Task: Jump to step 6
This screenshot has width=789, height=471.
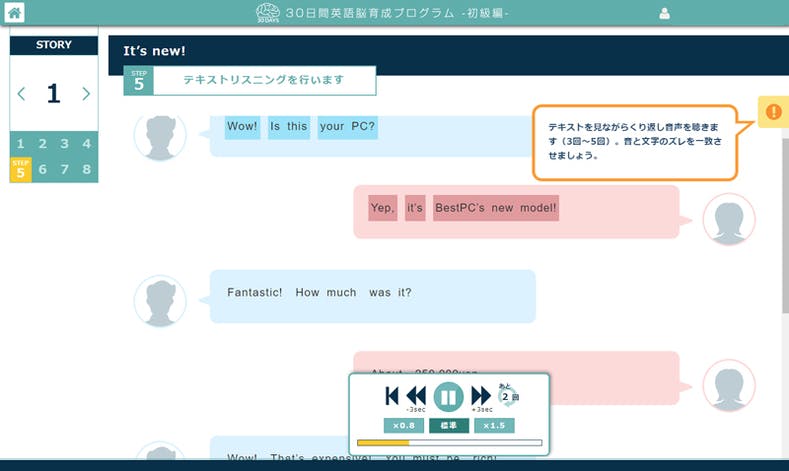Action: pyautogui.click(x=42, y=169)
